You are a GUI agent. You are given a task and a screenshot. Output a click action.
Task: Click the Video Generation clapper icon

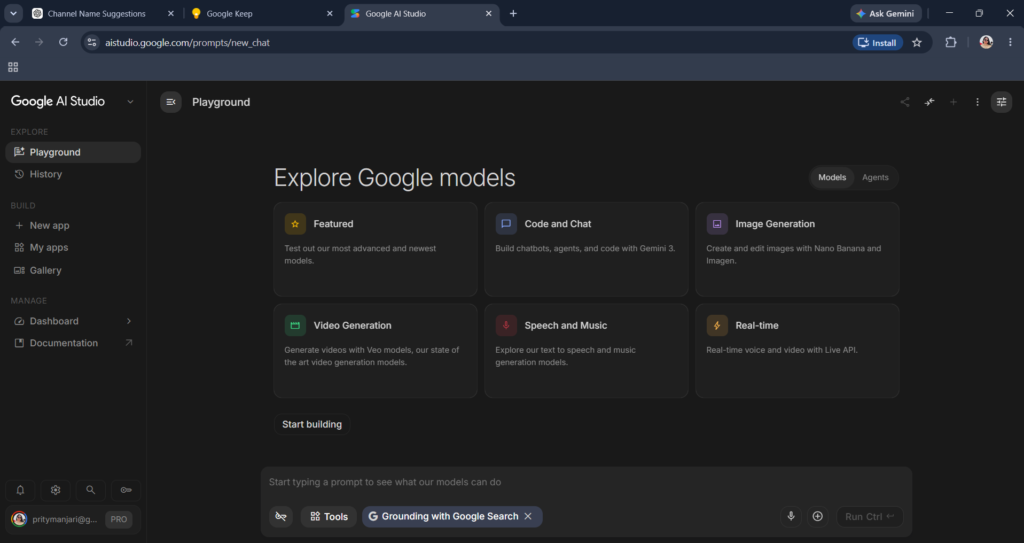coord(295,325)
